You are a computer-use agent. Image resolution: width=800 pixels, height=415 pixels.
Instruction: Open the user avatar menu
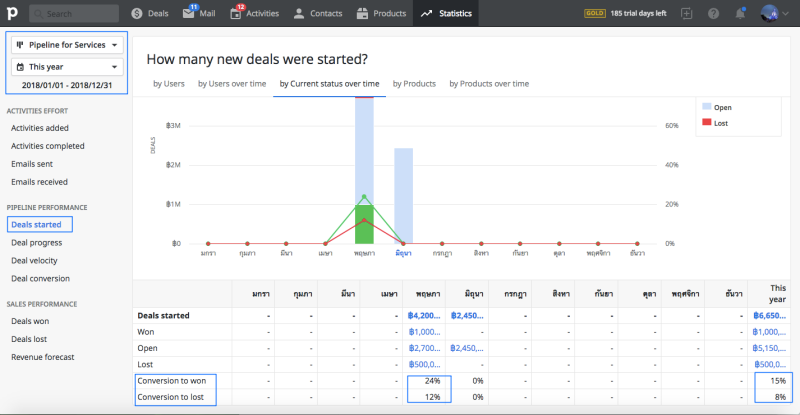pyautogui.click(x=769, y=13)
